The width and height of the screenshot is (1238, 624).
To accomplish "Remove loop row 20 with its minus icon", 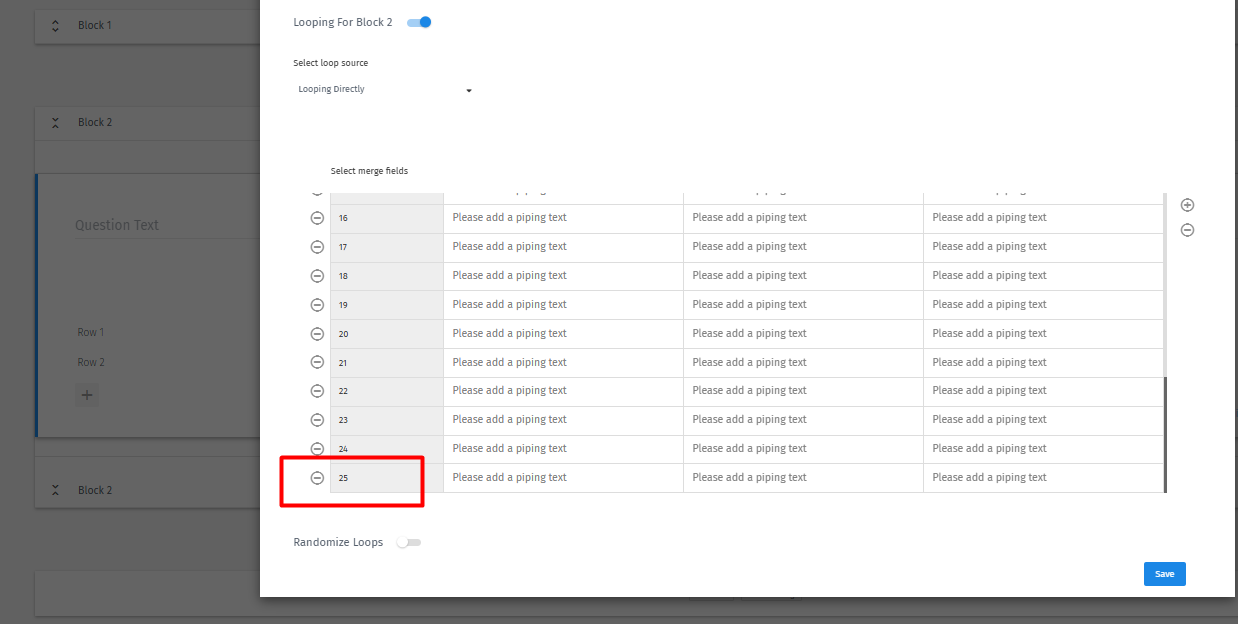I will pyautogui.click(x=317, y=334).
